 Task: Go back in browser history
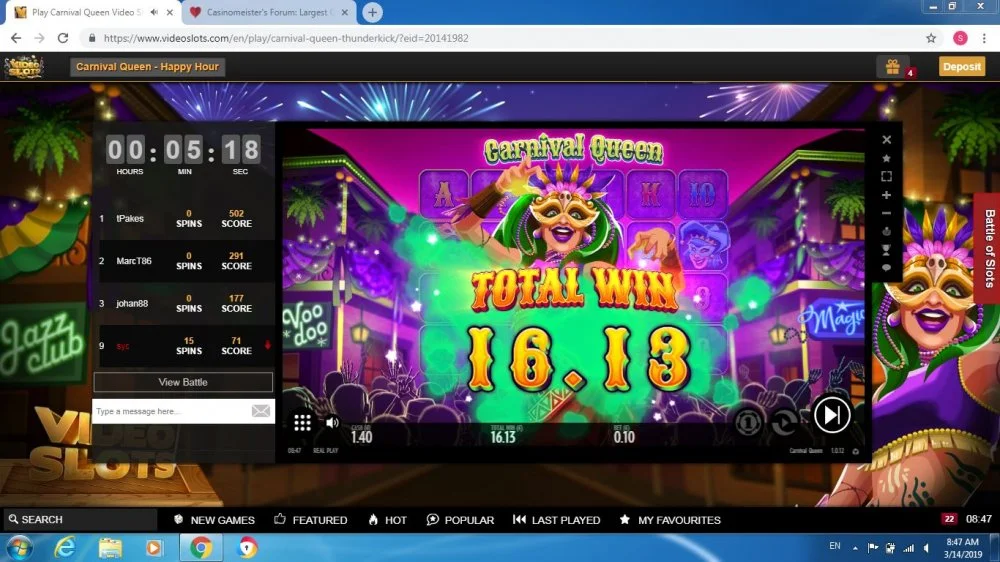[x=16, y=38]
